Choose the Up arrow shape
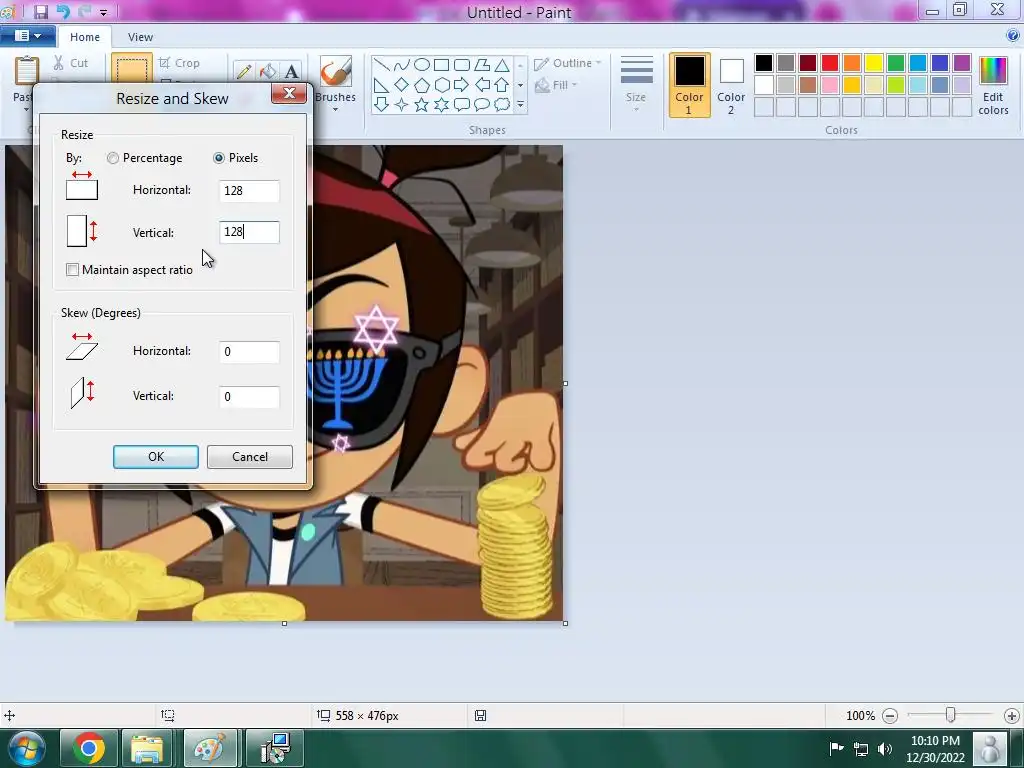1024x768 pixels. point(502,84)
